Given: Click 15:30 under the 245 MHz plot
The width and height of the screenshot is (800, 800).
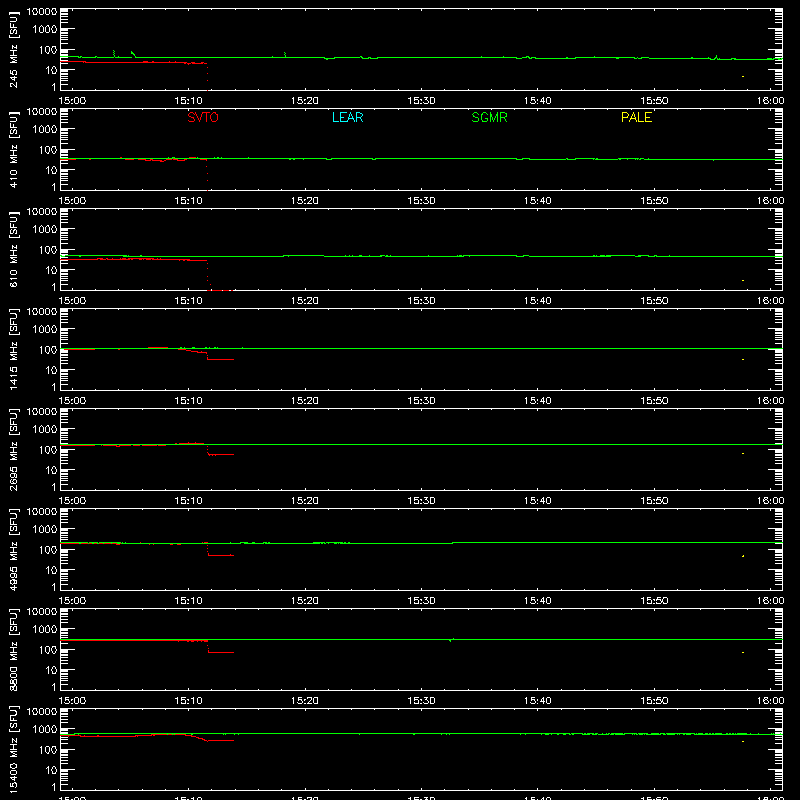Looking at the screenshot, I should click(x=421, y=101).
